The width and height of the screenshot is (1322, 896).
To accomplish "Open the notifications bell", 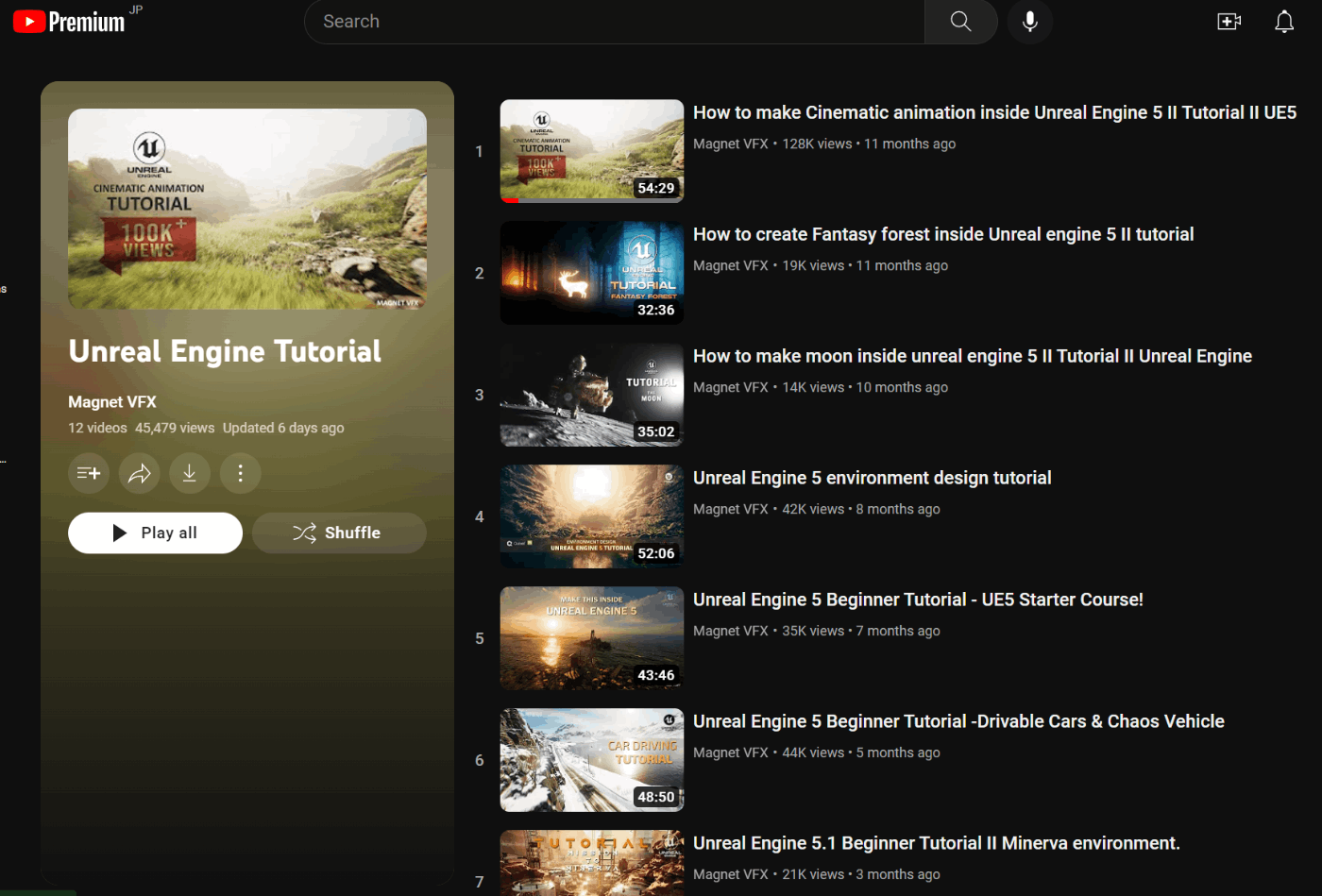I will click(x=1284, y=21).
